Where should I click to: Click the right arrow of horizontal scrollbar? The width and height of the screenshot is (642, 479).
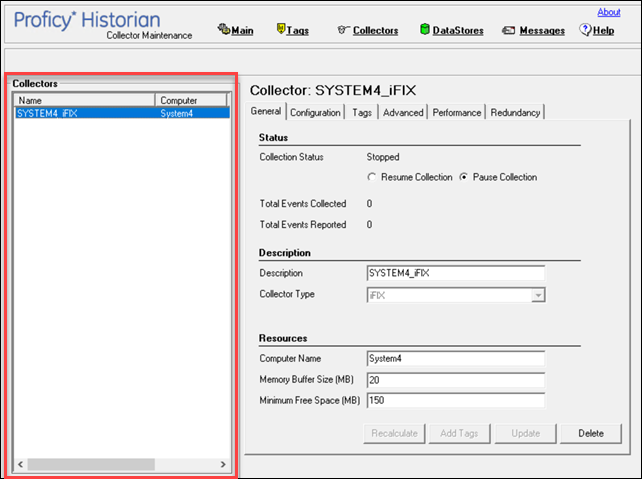tap(223, 464)
